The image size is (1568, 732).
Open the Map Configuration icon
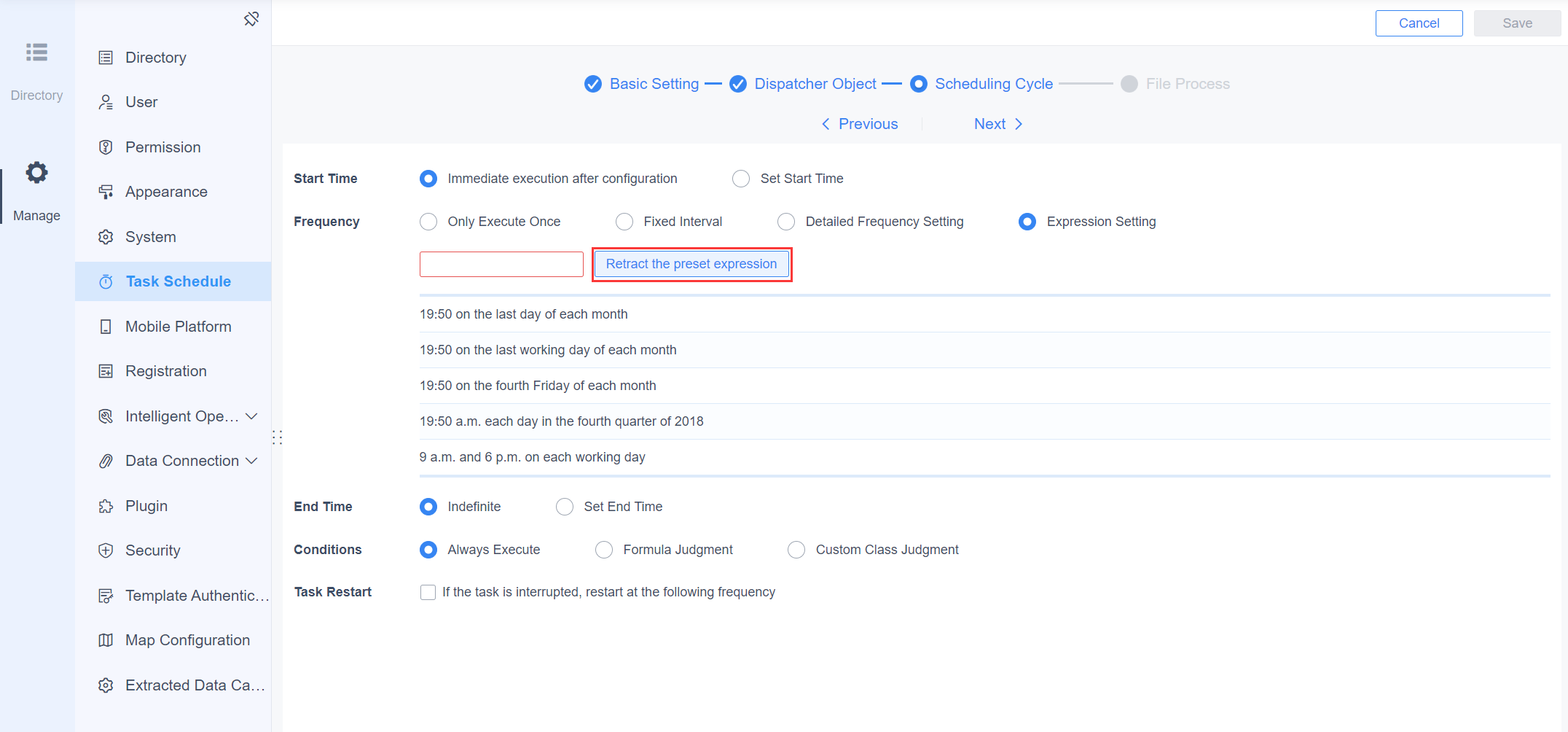[106, 640]
